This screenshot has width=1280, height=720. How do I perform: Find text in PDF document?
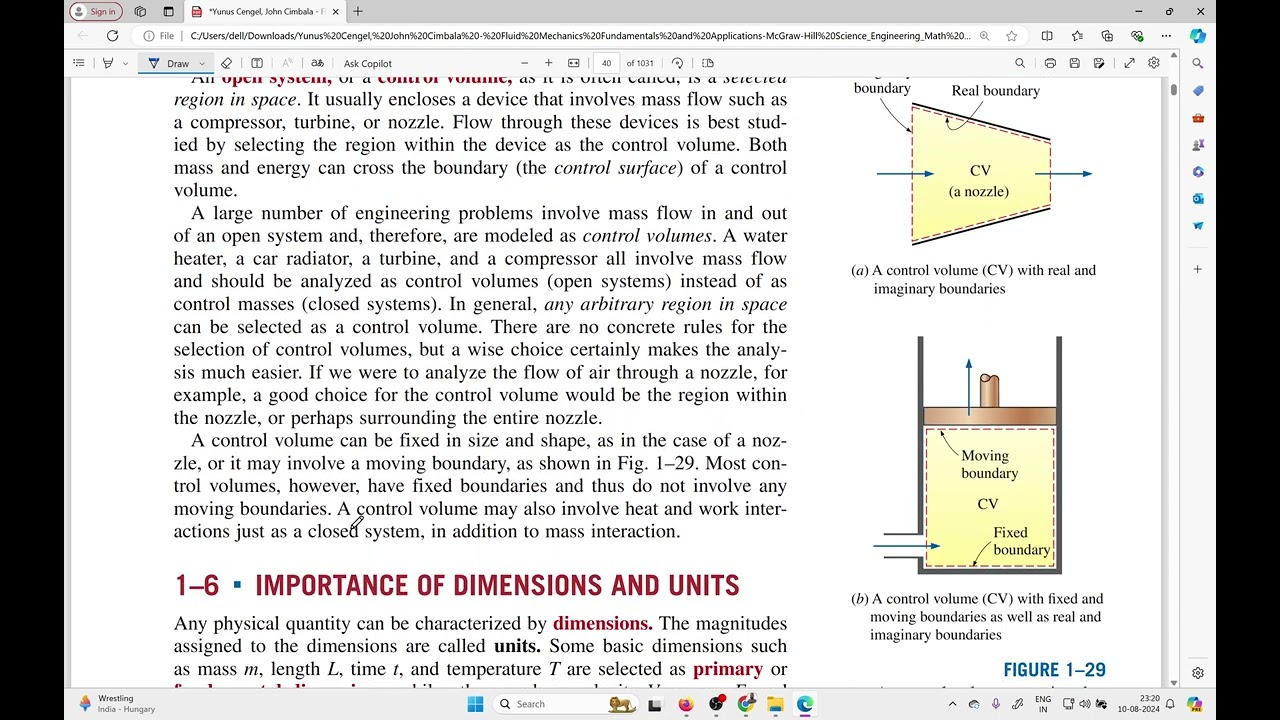tap(1020, 63)
